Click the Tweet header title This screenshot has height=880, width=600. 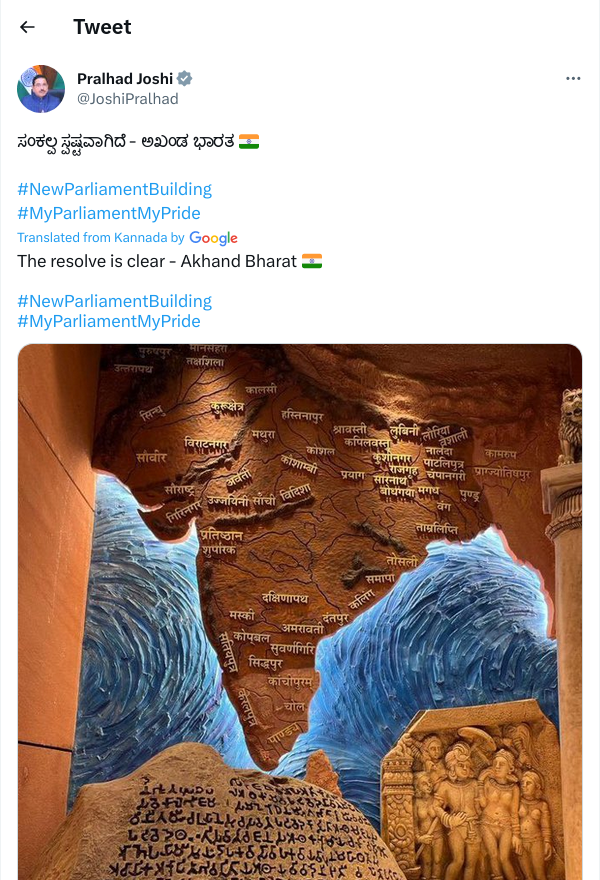tap(102, 26)
